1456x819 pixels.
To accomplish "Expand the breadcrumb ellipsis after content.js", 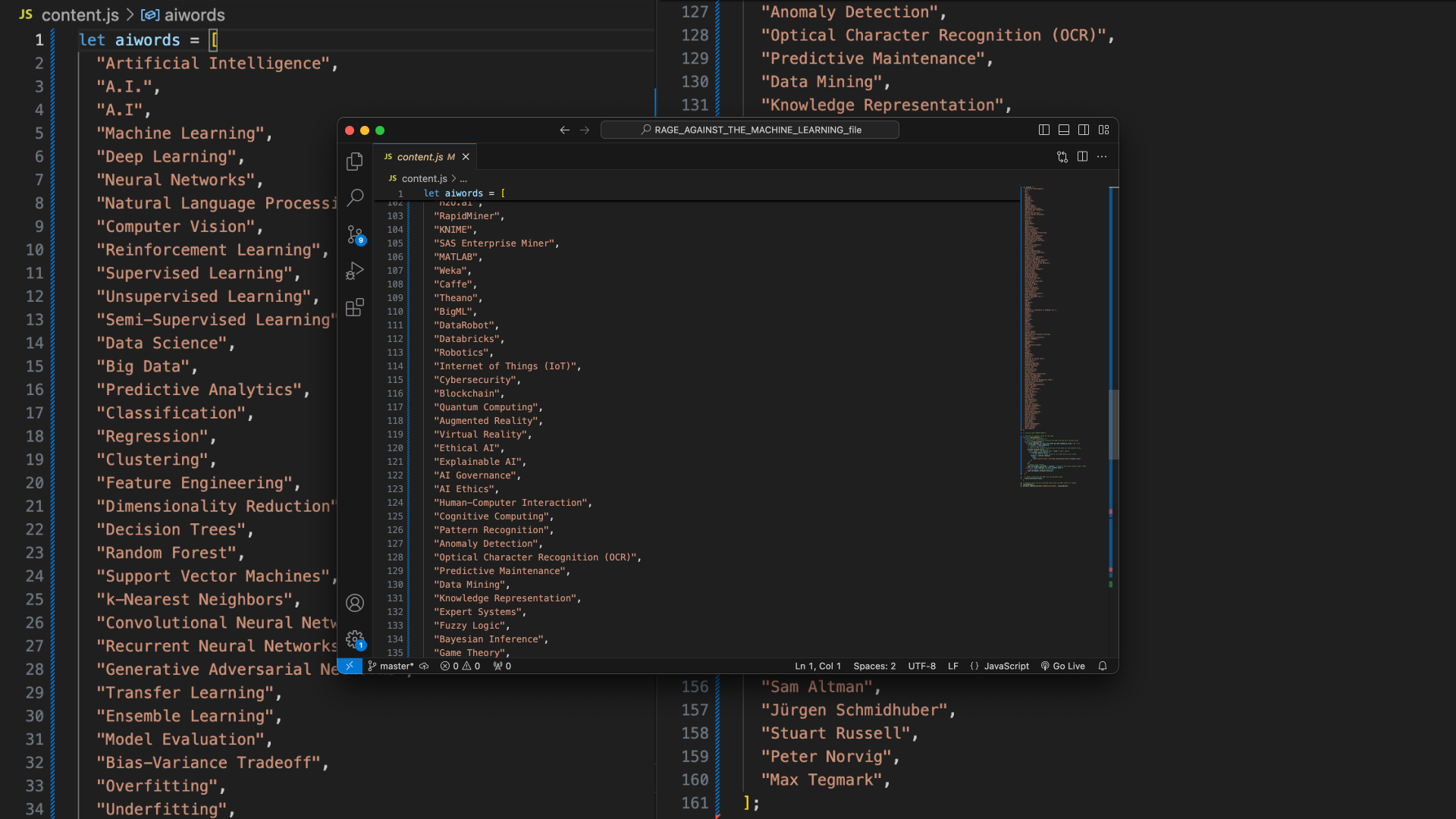I will pos(463,179).
